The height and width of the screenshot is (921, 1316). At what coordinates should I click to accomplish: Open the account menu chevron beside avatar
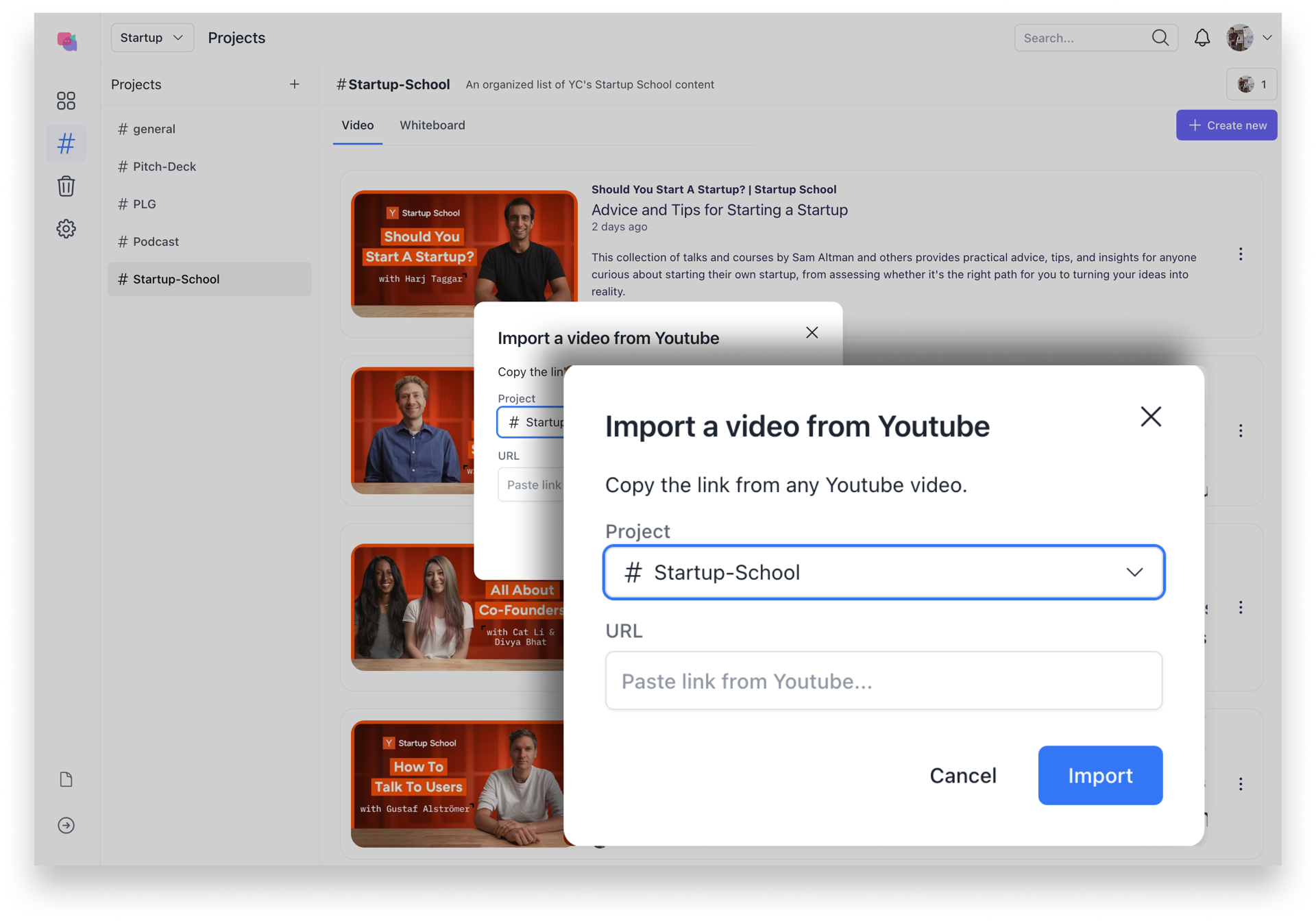tap(1267, 38)
